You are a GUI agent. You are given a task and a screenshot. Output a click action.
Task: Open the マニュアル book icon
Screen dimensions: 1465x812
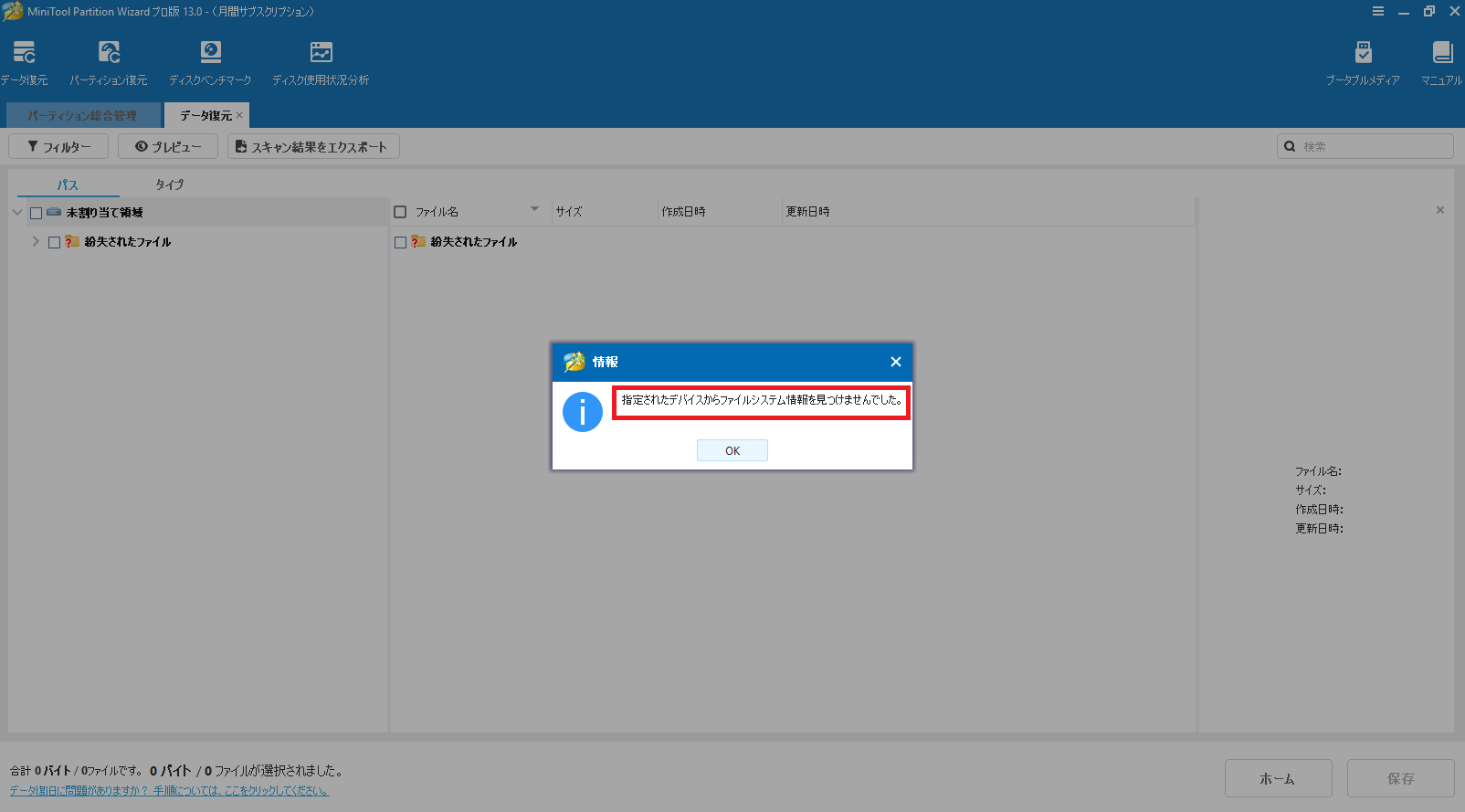pyautogui.click(x=1442, y=53)
